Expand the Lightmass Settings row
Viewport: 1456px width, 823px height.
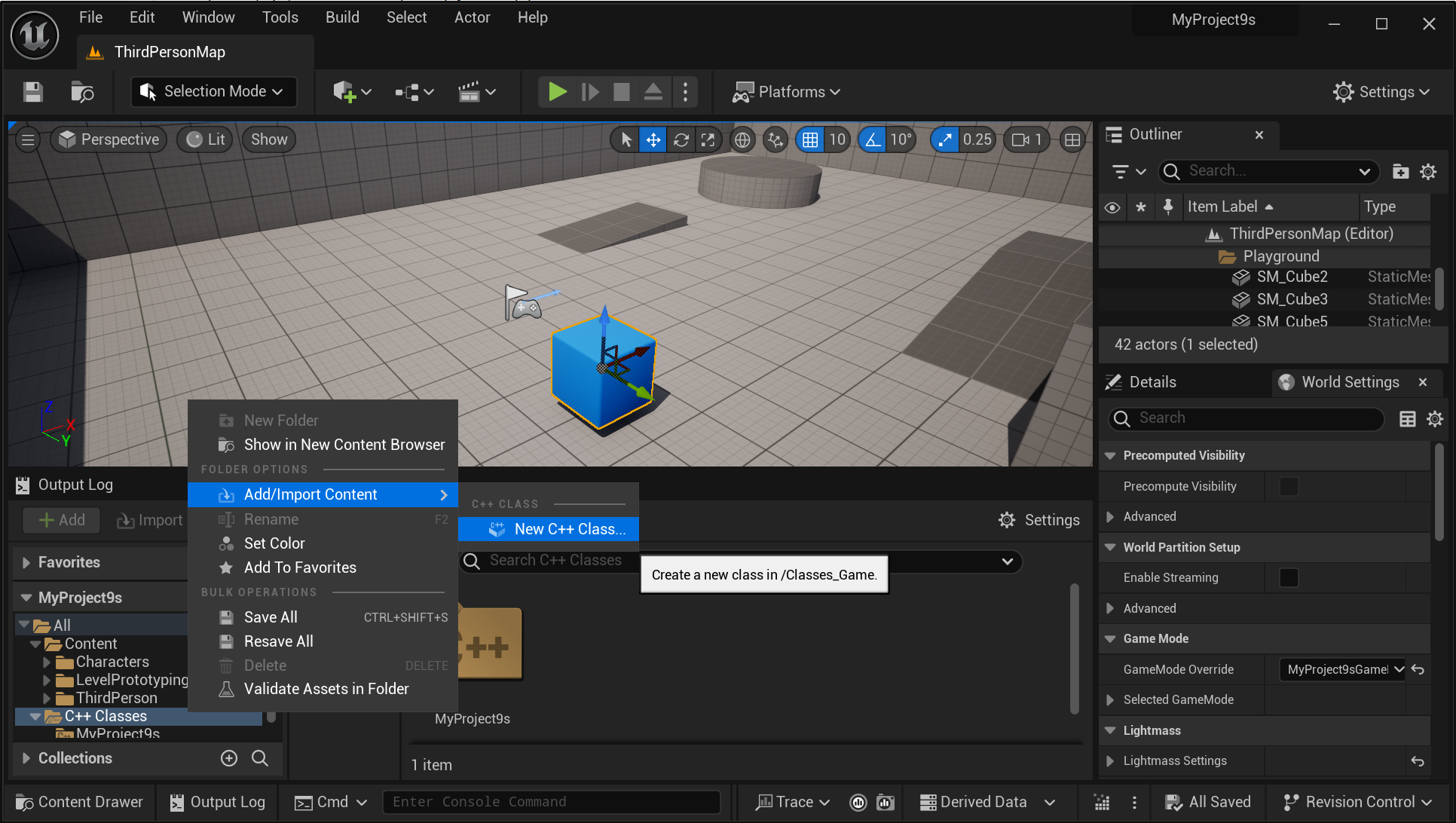[1110, 761]
